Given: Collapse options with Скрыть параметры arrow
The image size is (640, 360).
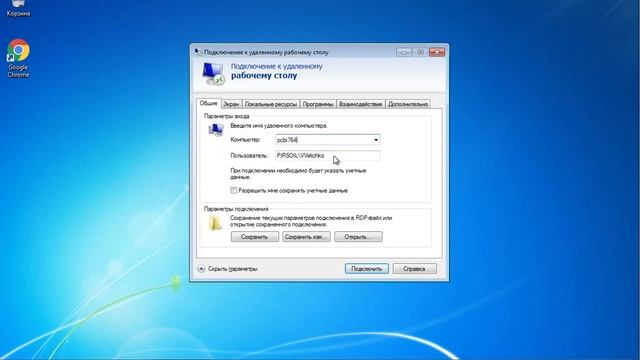Looking at the screenshot, I should [x=201, y=269].
